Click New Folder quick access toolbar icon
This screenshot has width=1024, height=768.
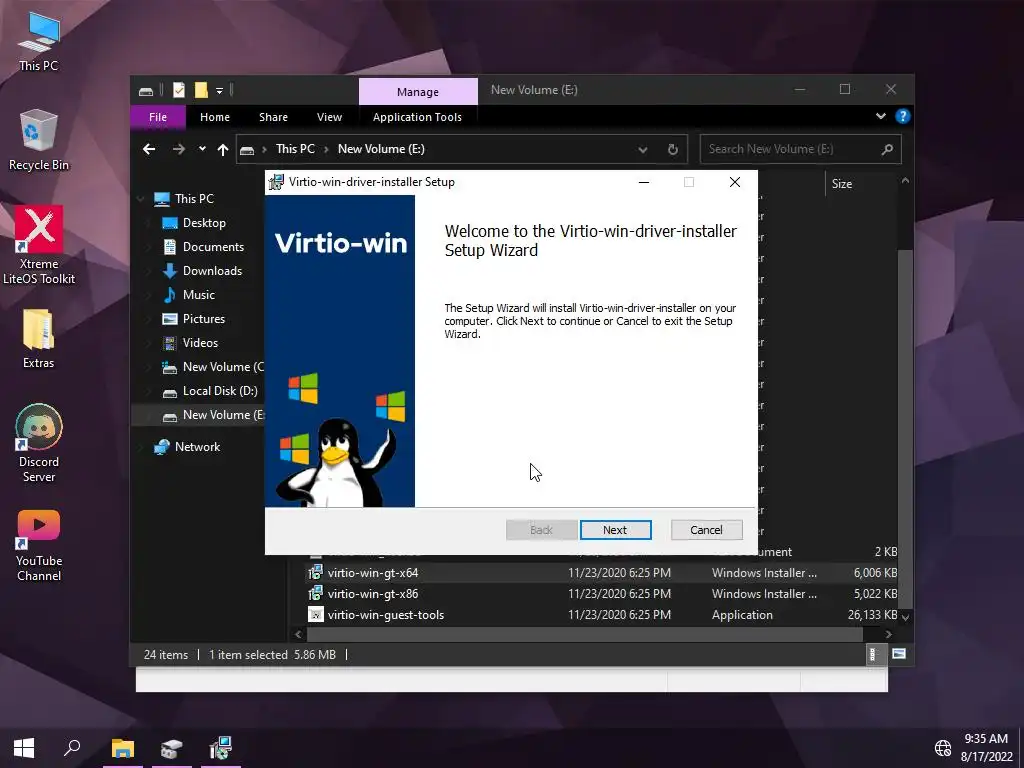coord(201,90)
